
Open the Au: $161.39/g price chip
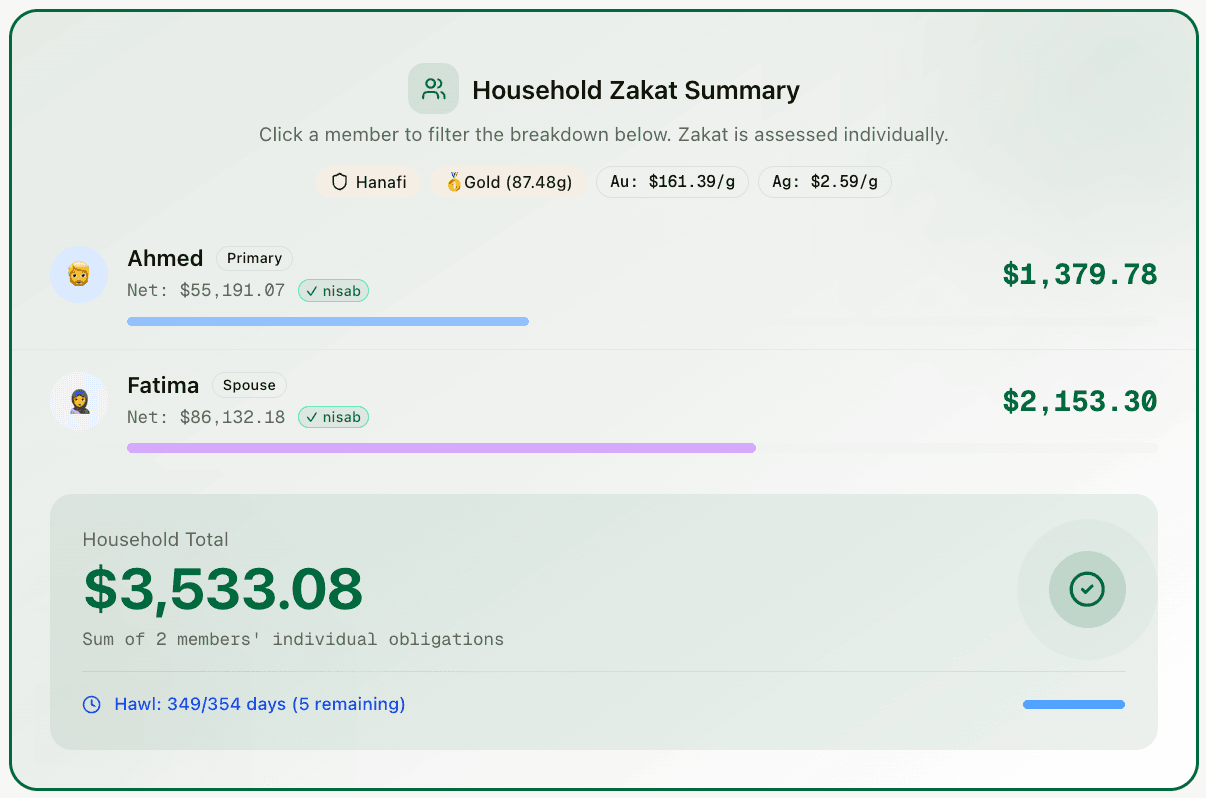(672, 181)
